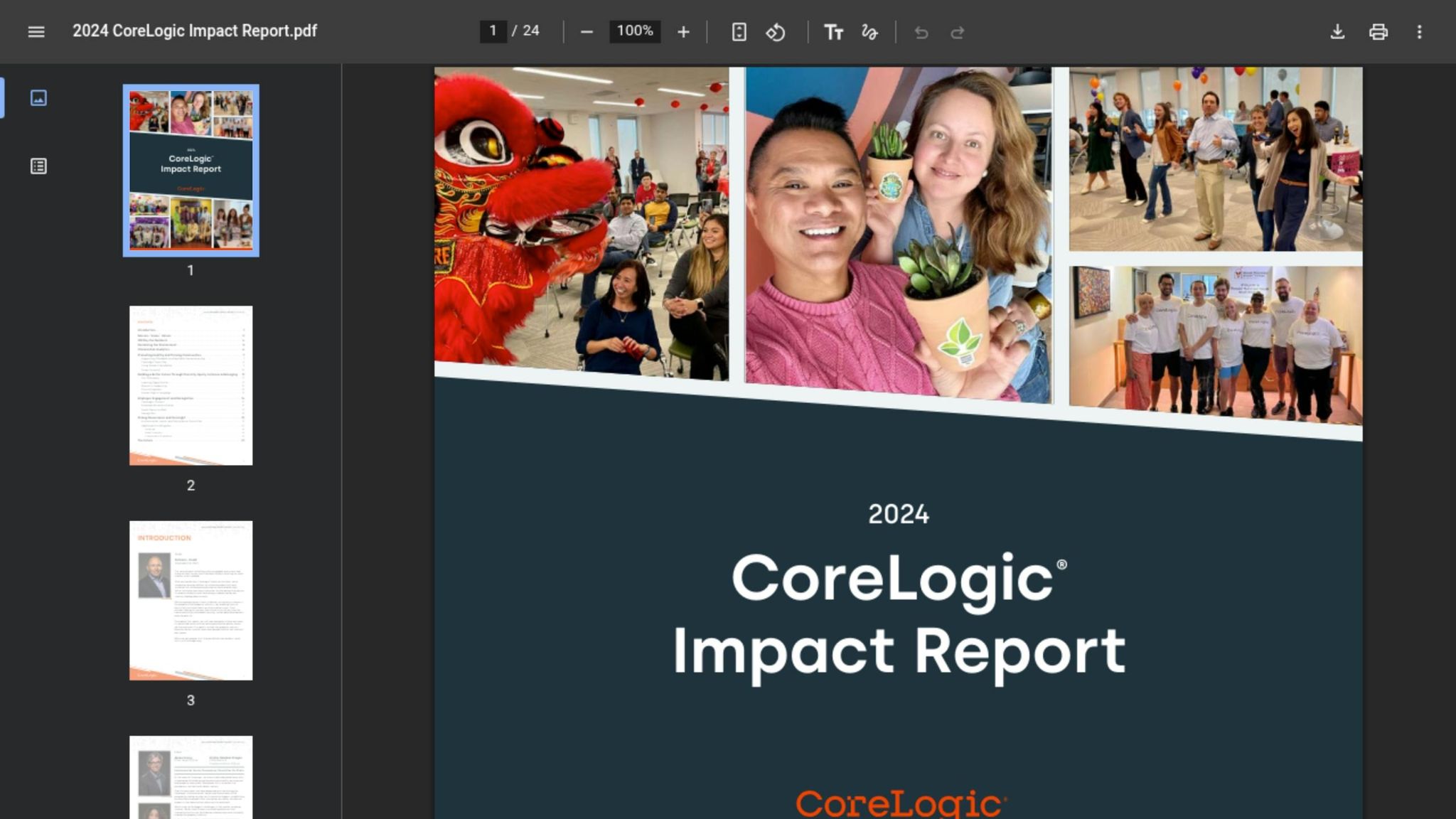Viewport: 1456px width, 819px height.
Task: Select the add text annotation tool
Action: tap(833, 32)
